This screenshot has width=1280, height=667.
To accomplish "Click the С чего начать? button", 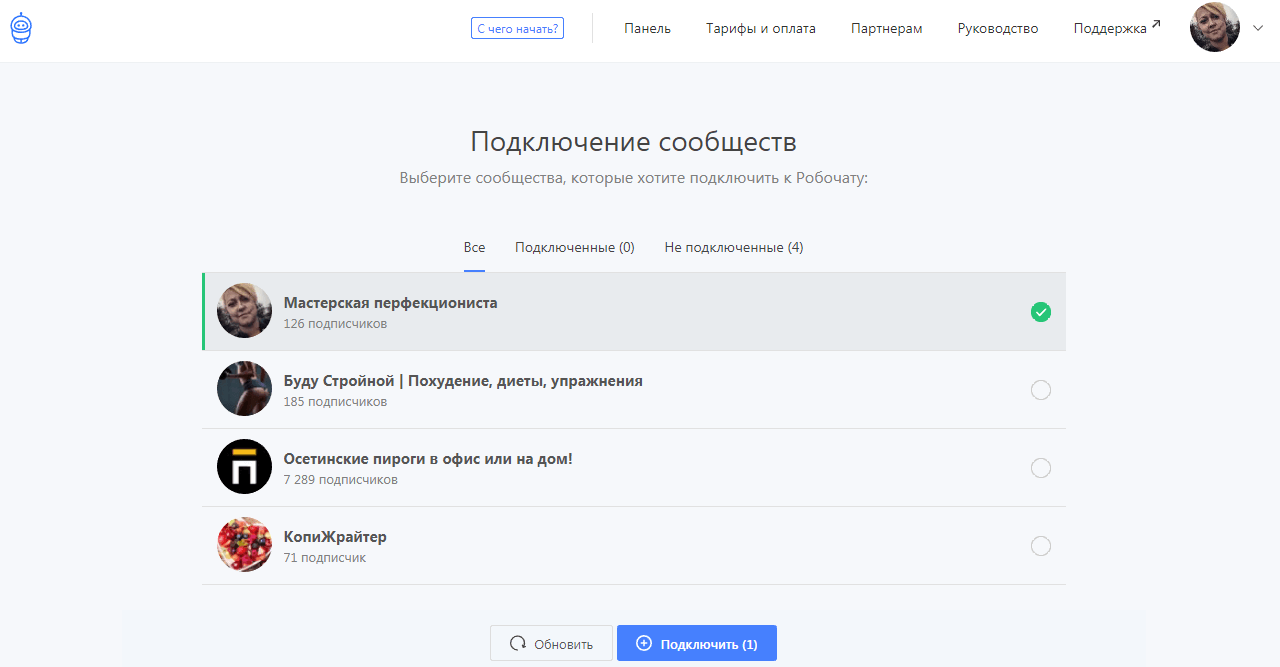I will click(516, 28).
